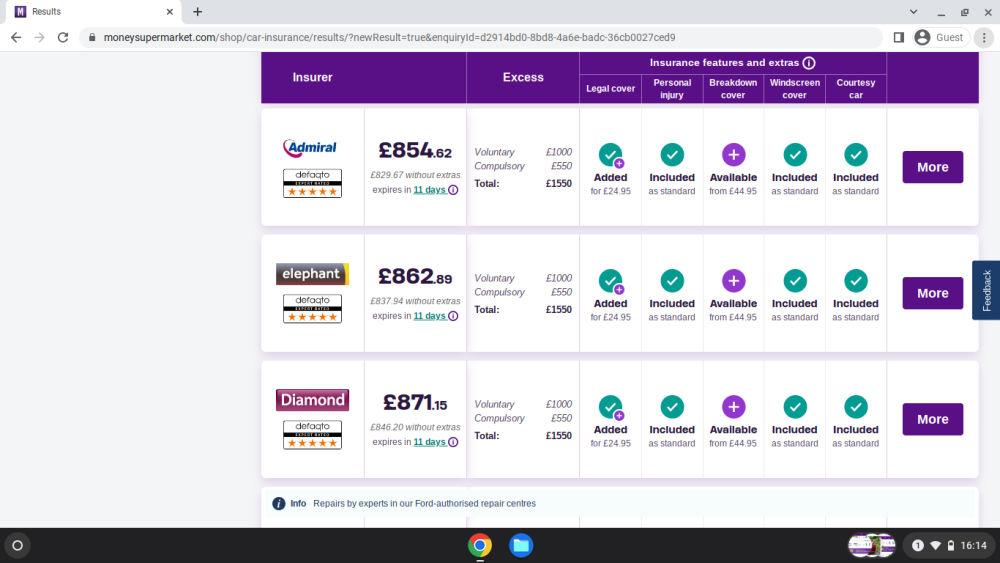Click the Admiral insurer logo
1000x563 pixels.
tap(310, 148)
